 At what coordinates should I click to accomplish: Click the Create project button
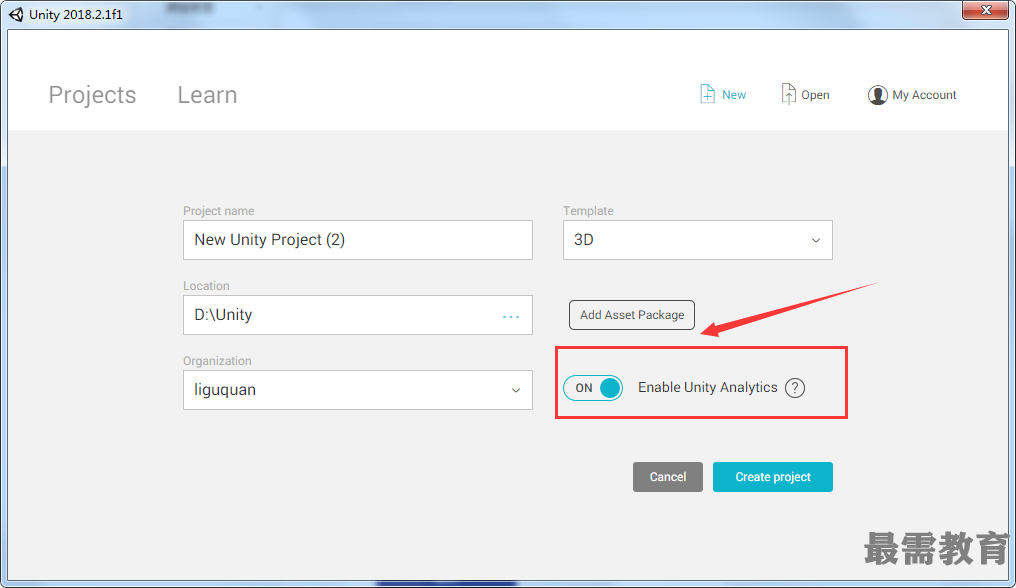pyautogui.click(x=772, y=476)
